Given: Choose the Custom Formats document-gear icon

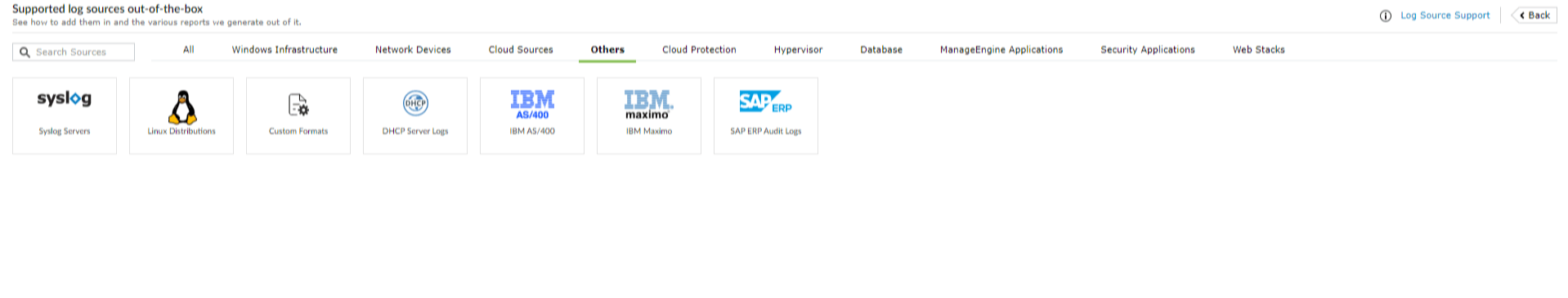Looking at the screenshot, I should pyautogui.click(x=298, y=105).
